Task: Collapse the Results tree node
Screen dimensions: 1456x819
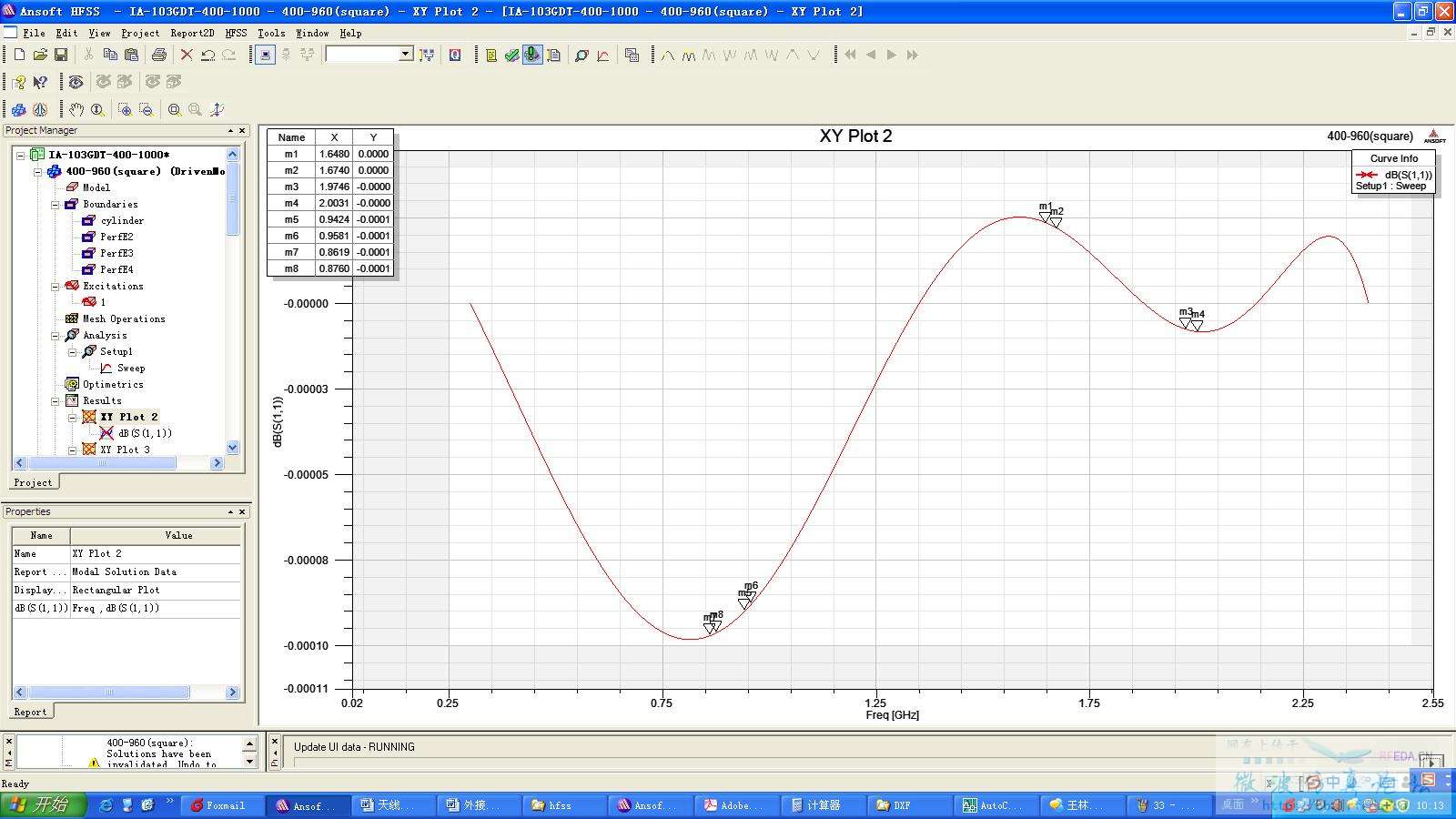Action: (x=55, y=400)
